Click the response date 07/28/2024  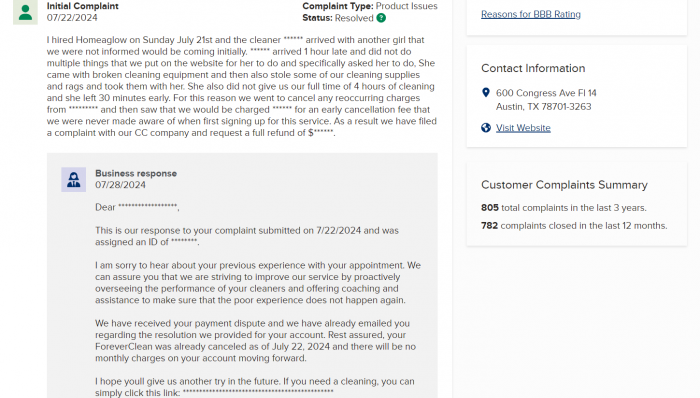click(120, 185)
